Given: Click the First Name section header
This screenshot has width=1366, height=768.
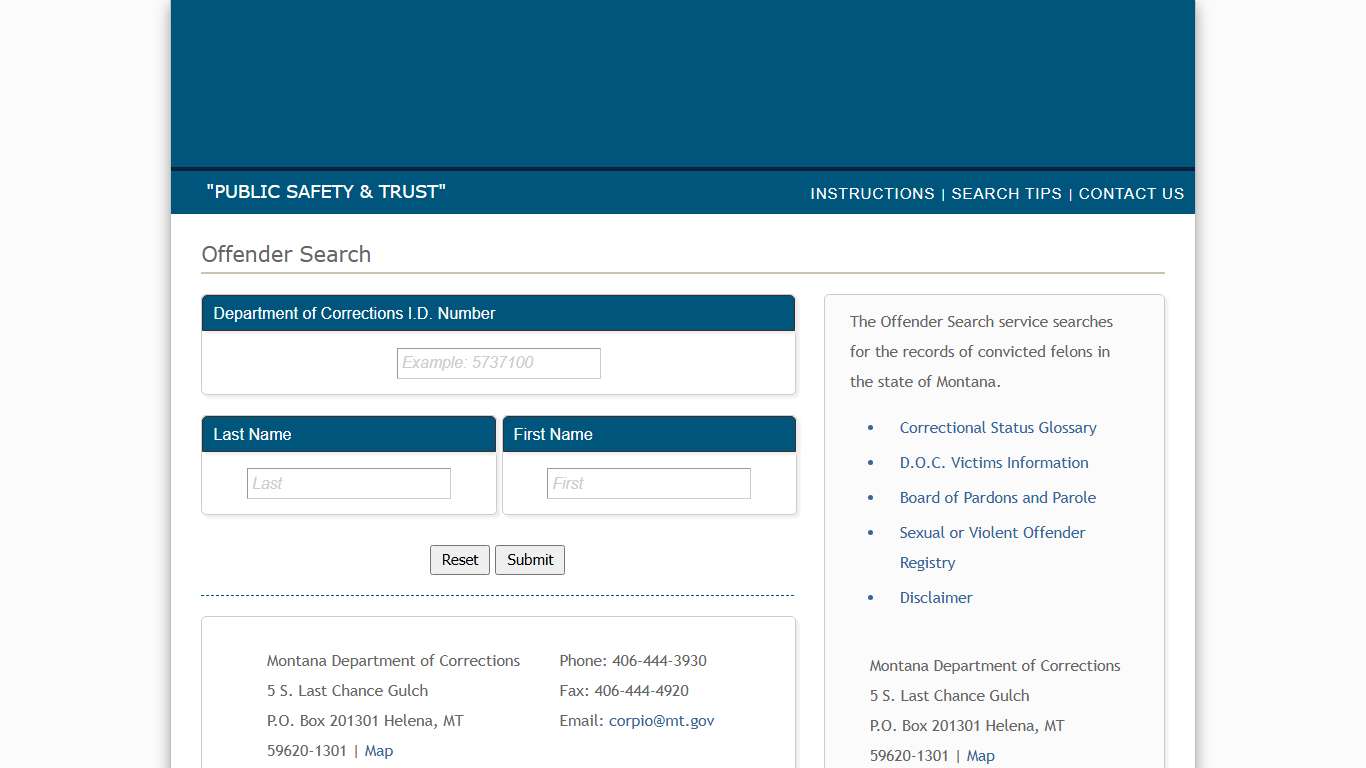Looking at the screenshot, I should click(552, 434).
